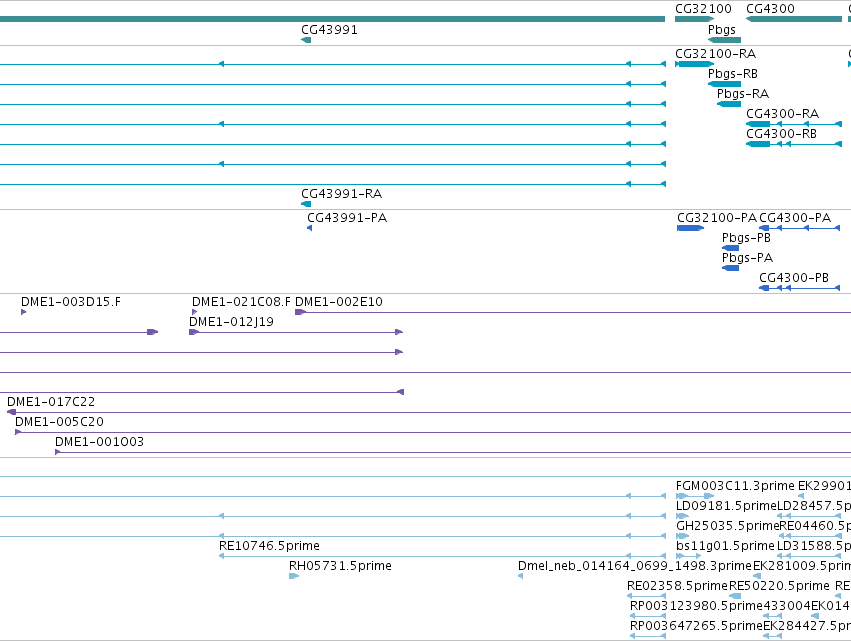The width and height of the screenshot is (851, 641).
Task: Select EST GH25035.5prime
Action: [x=682, y=536]
